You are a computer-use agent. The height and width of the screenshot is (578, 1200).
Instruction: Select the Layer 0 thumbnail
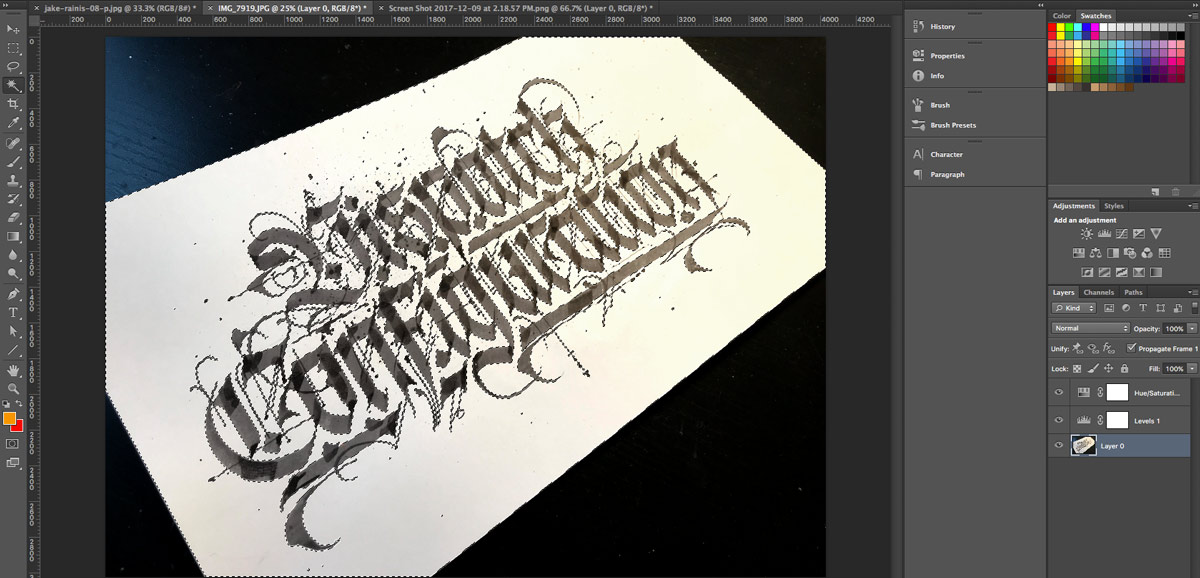tap(1083, 446)
